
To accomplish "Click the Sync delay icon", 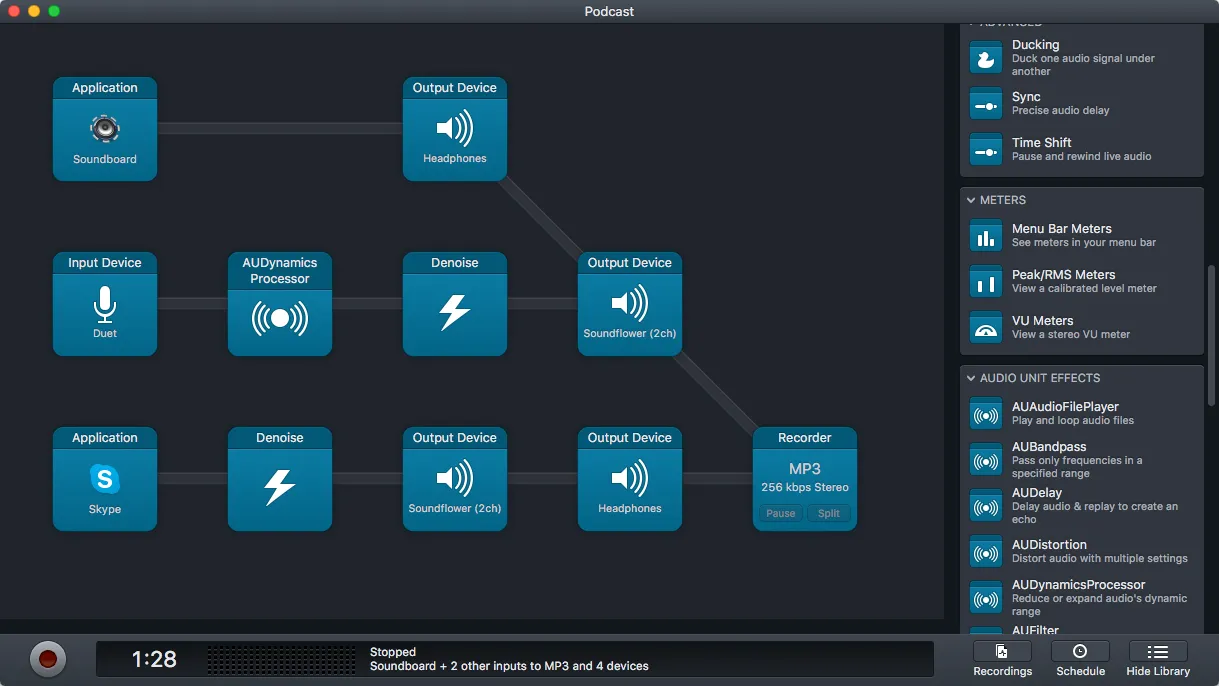I will click(986, 104).
